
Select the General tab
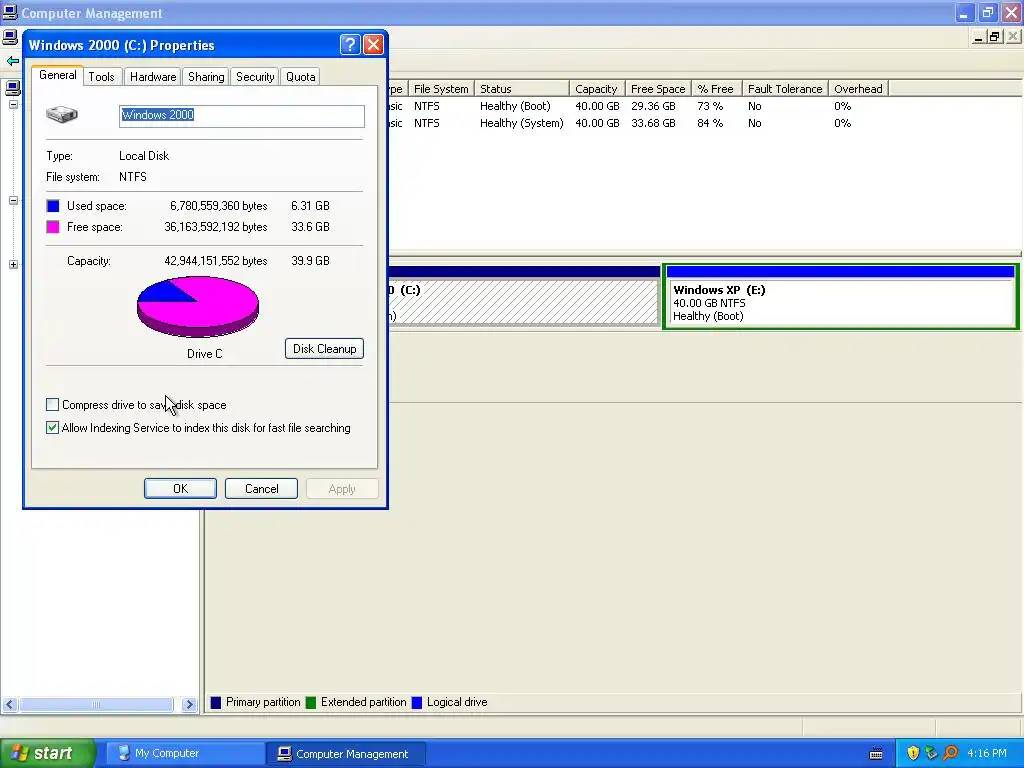57,75
